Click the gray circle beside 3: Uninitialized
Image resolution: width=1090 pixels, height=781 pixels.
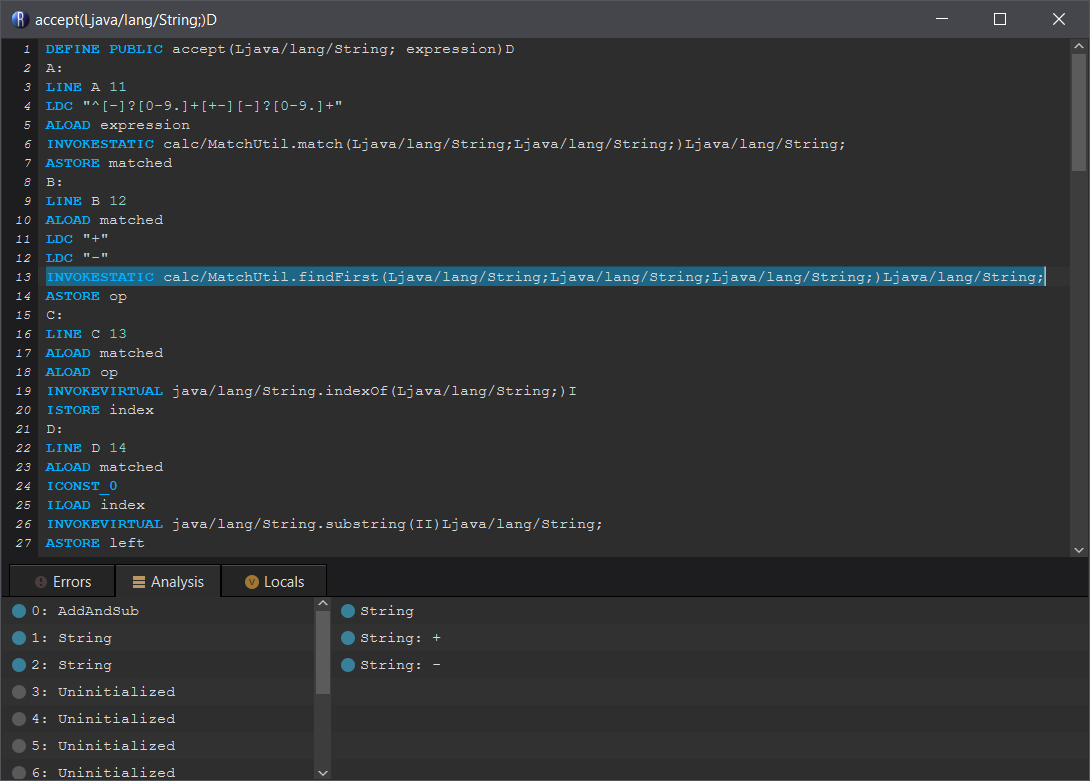(19, 692)
